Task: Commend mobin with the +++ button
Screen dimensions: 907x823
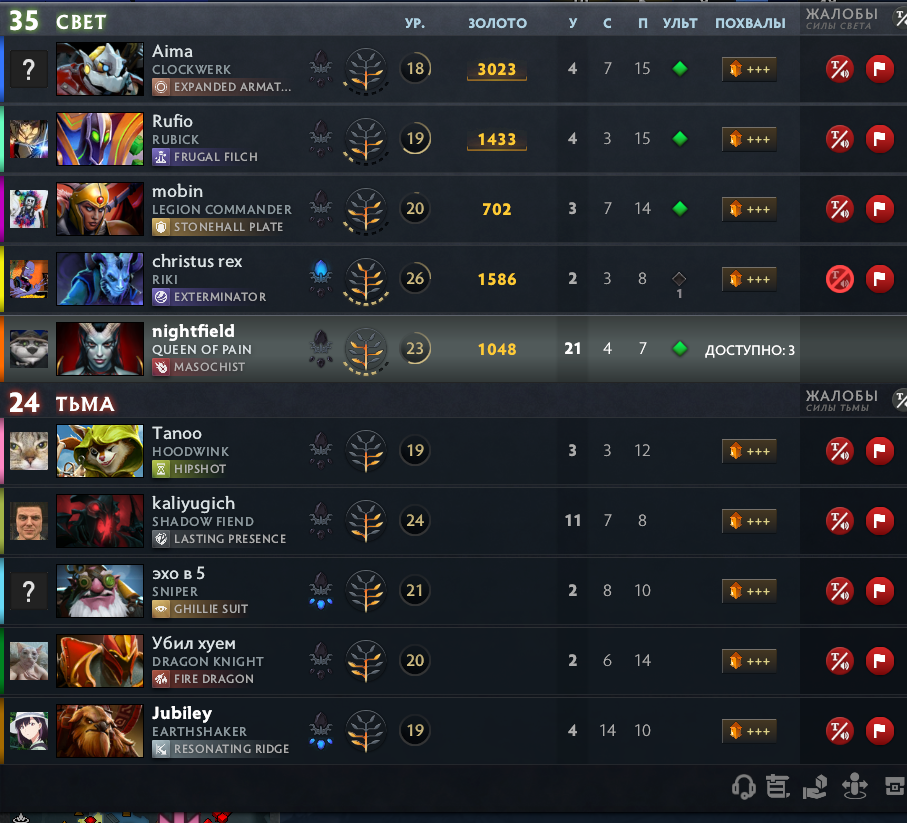Action: point(749,209)
